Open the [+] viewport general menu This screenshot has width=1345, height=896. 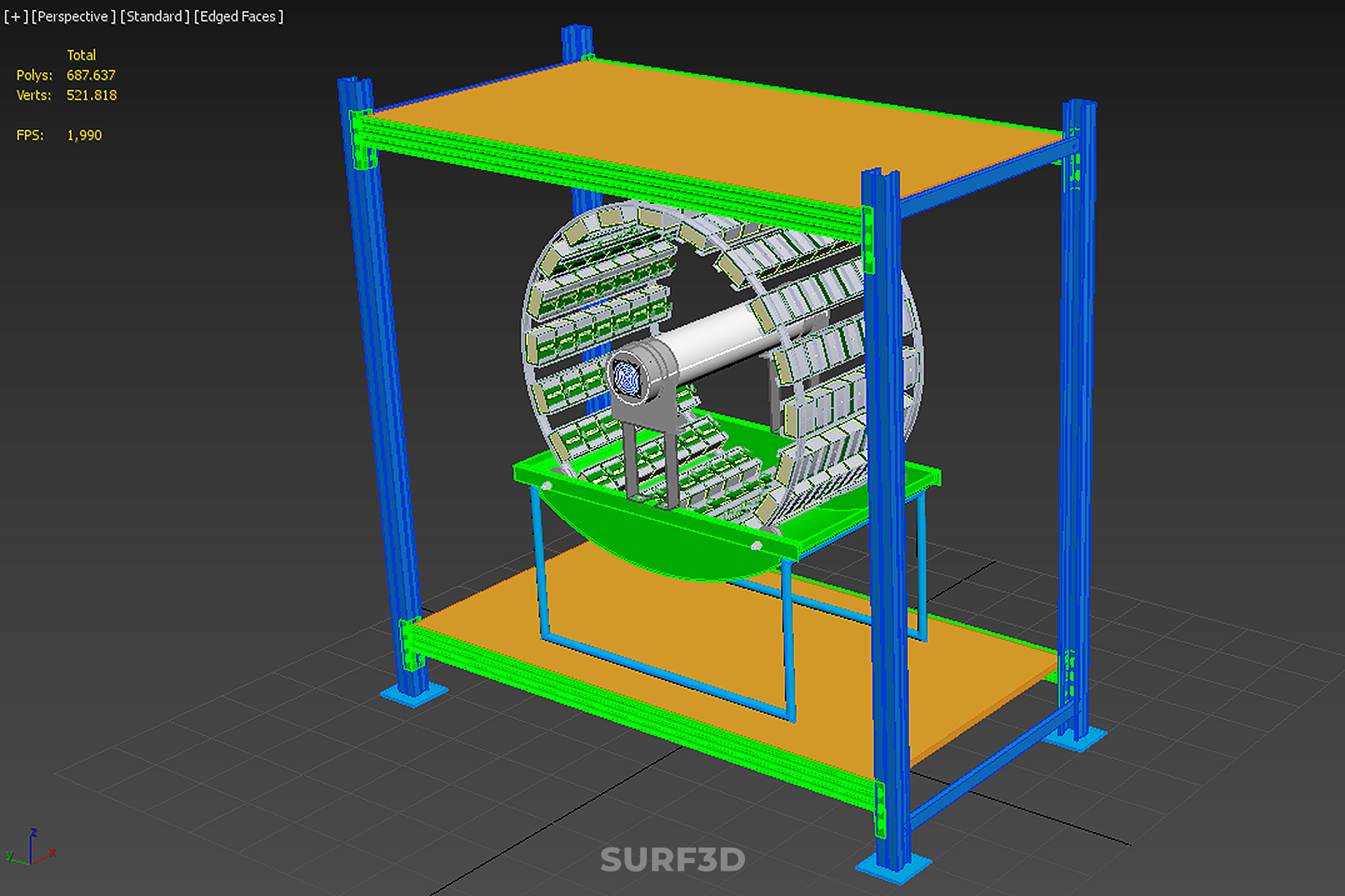click(x=15, y=16)
